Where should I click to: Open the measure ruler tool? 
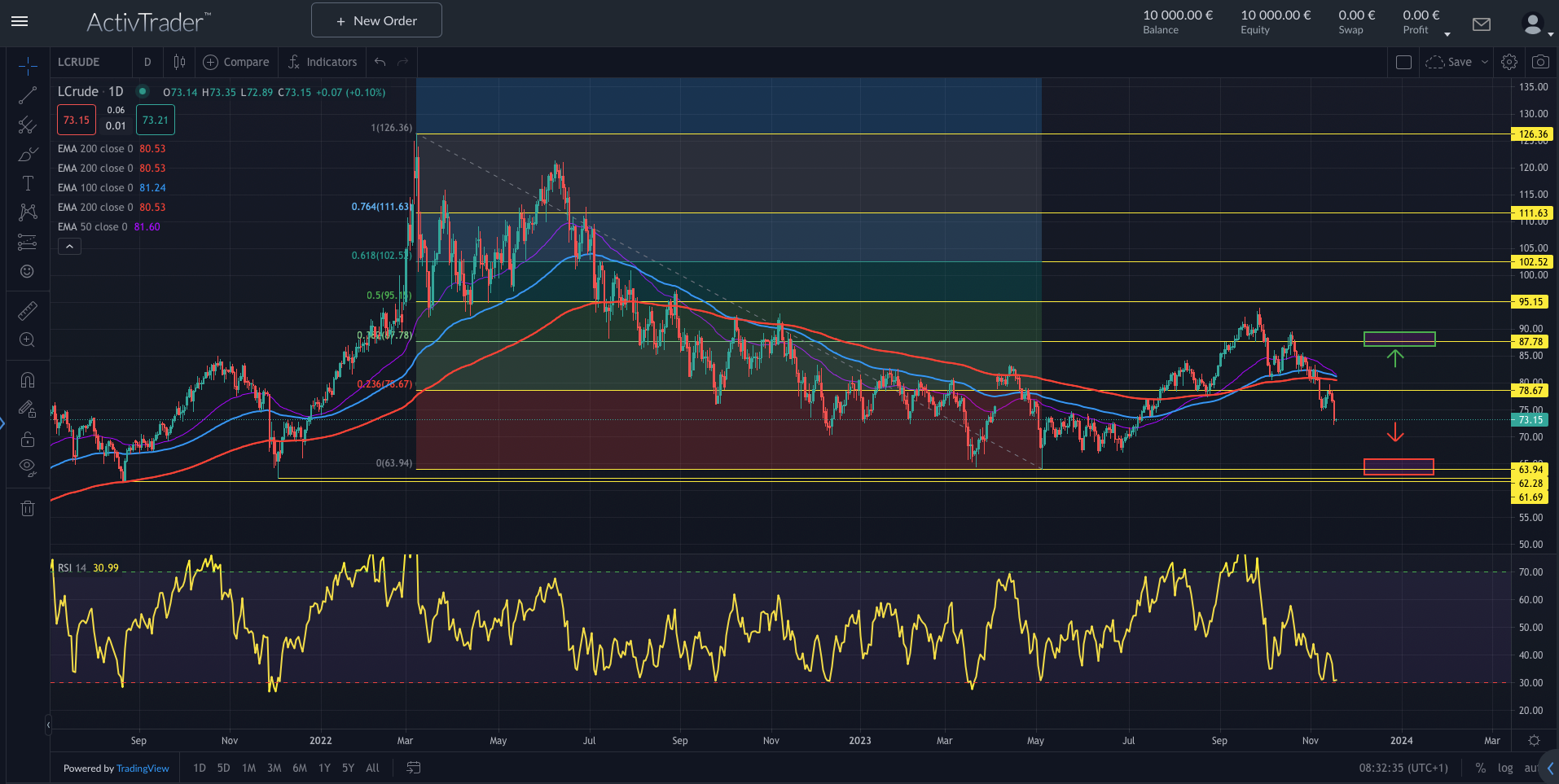pos(28,311)
